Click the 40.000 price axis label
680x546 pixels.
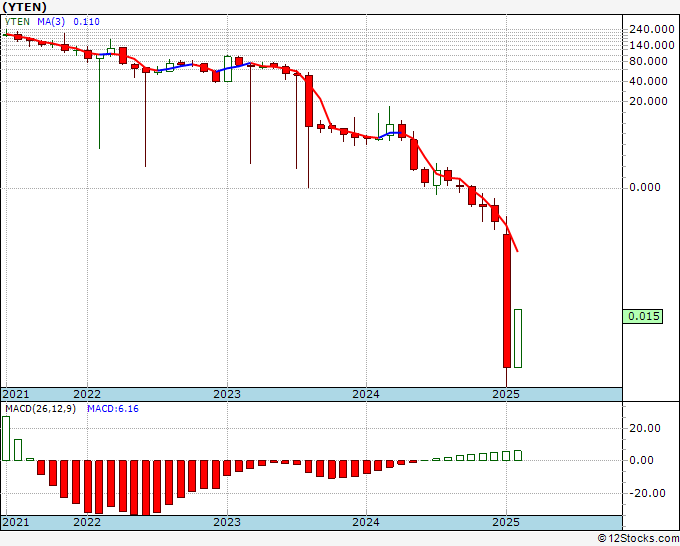point(648,81)
